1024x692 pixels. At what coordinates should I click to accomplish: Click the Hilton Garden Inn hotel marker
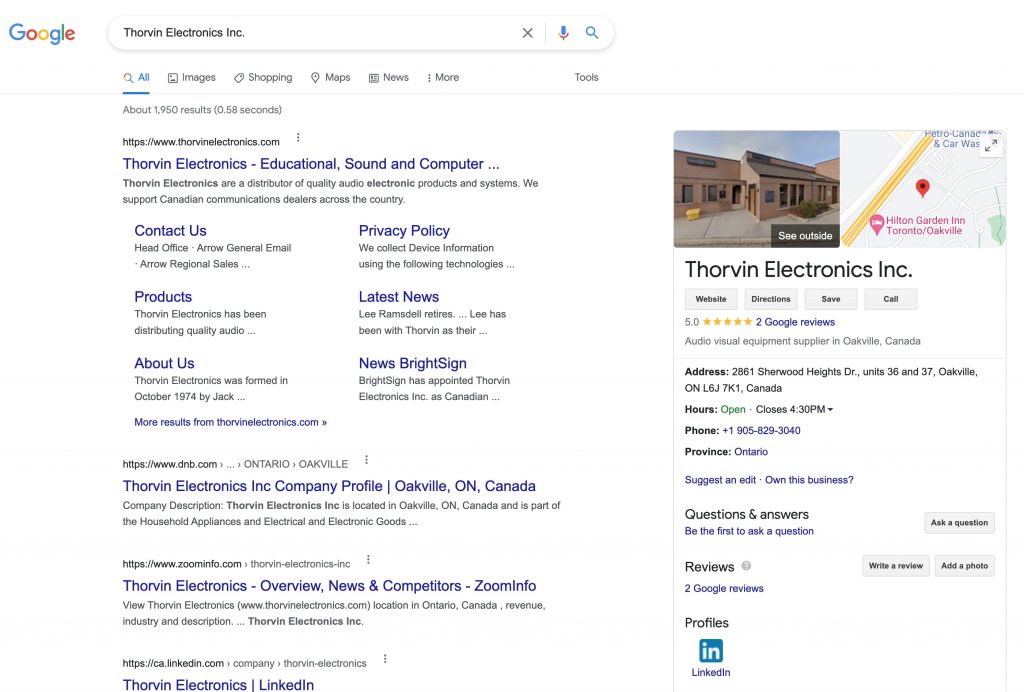(876, 225)
